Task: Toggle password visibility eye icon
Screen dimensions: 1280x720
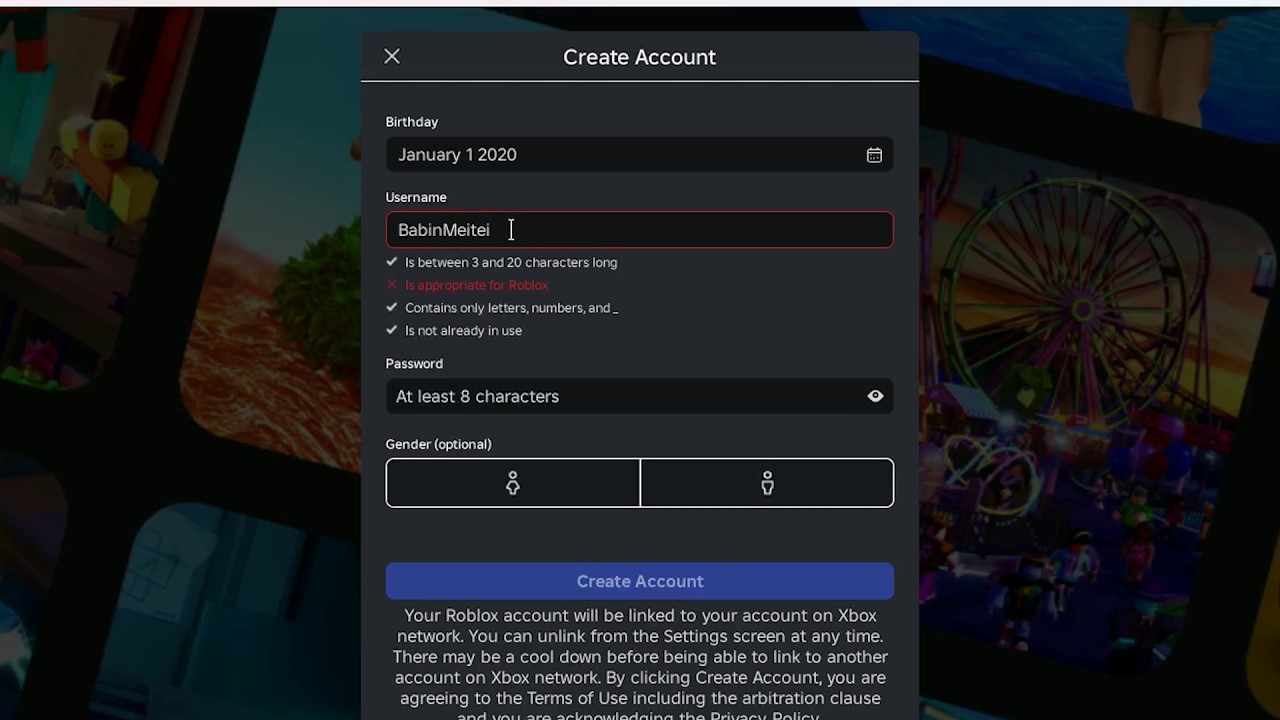Action: point(875,396)
